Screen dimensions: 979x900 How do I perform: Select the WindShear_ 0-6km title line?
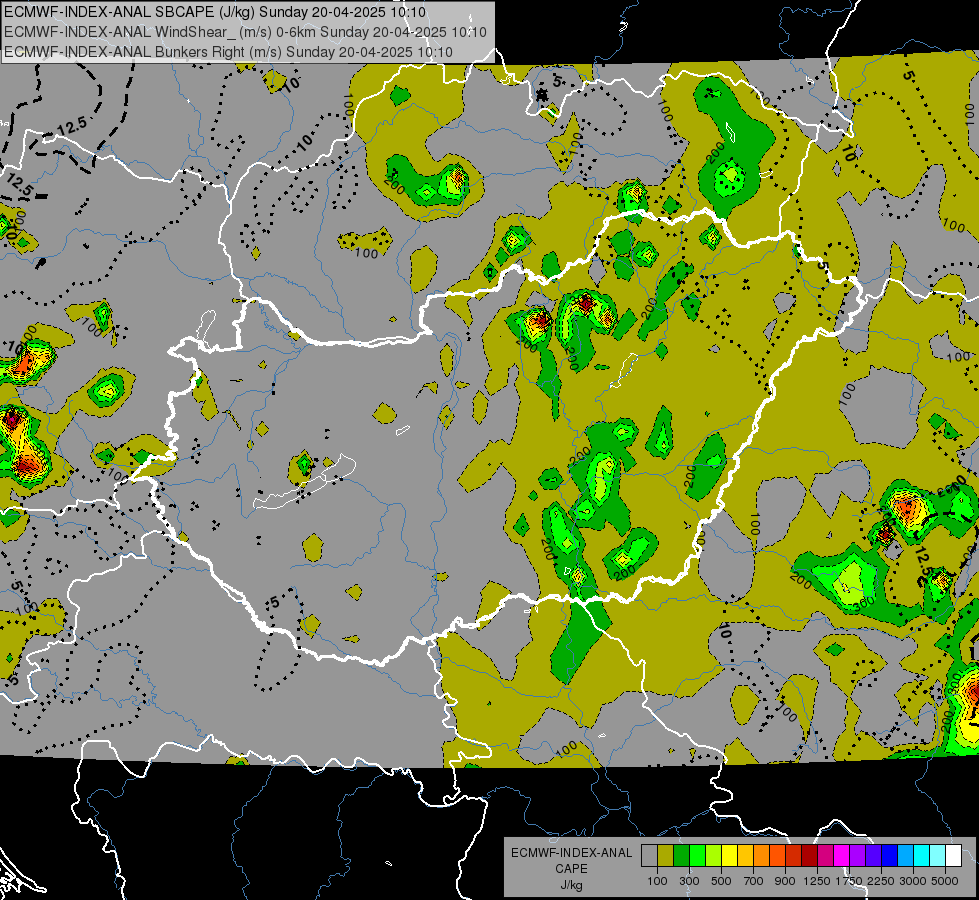pos(245,32)
